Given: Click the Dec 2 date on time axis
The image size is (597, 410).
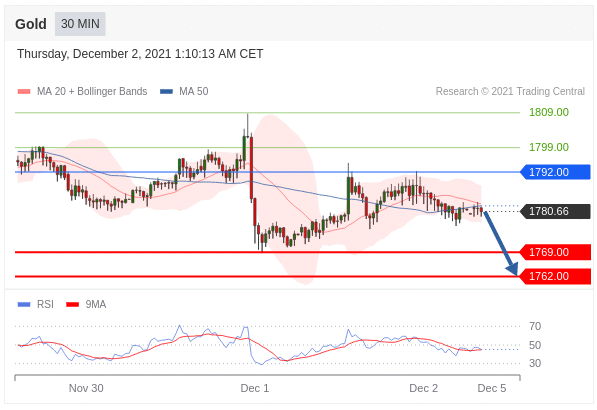Looking at the screenshot, I should (x=423, y=388).
